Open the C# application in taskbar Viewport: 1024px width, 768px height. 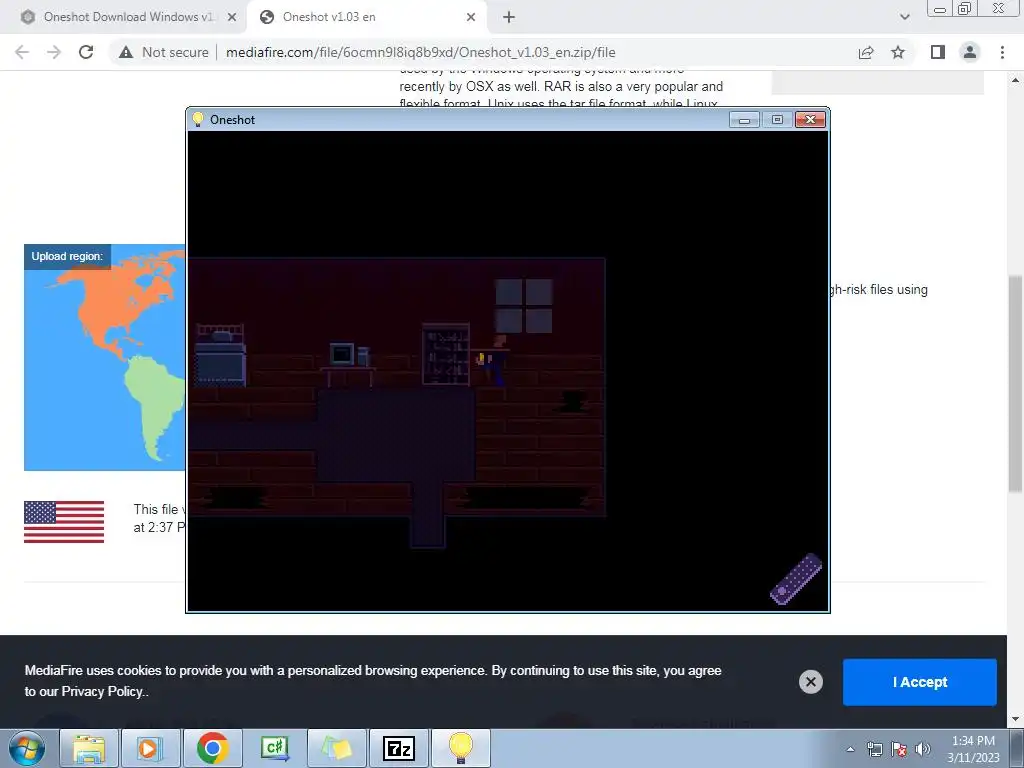click(x=274, y=748)
